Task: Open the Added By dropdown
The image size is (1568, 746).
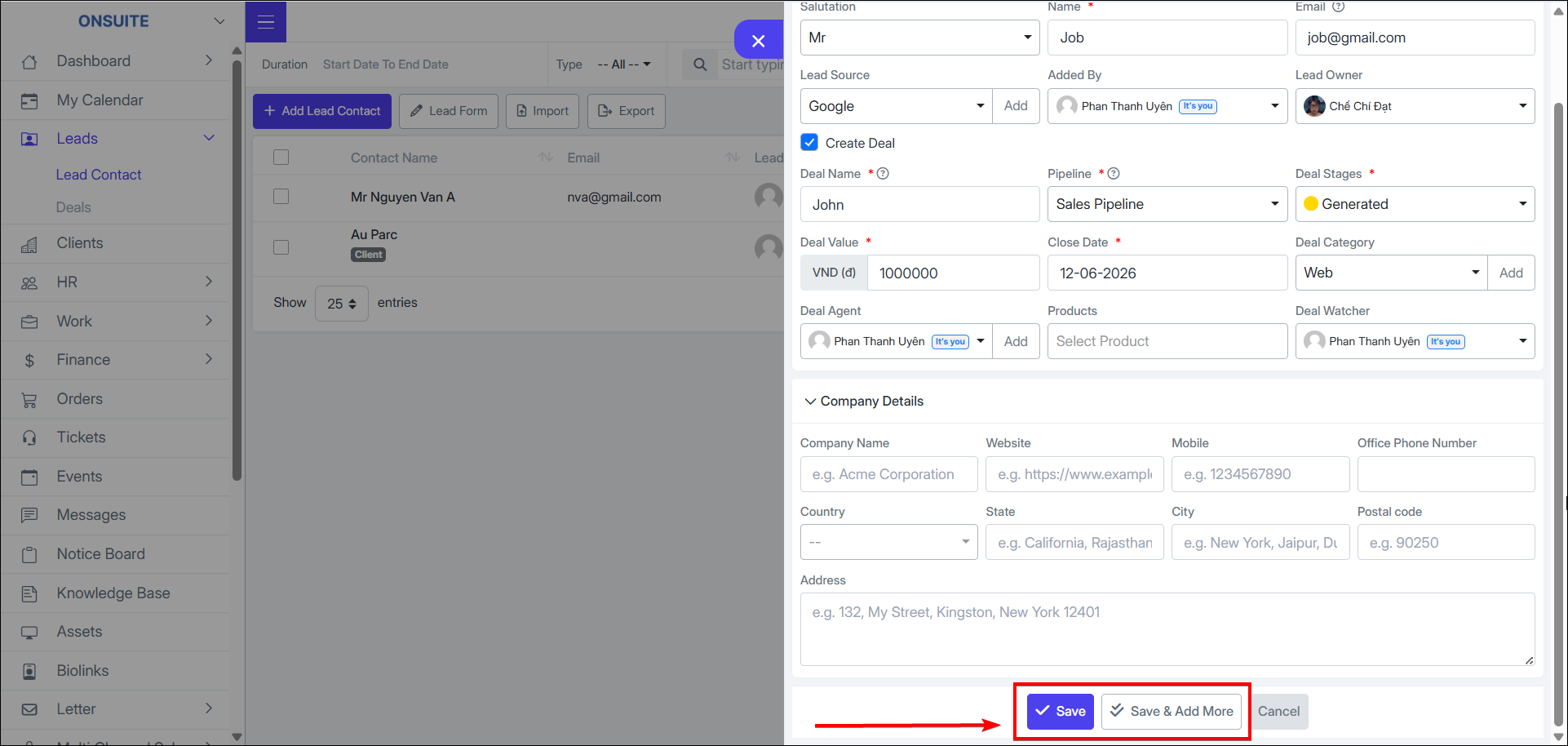Action: 1167,106
